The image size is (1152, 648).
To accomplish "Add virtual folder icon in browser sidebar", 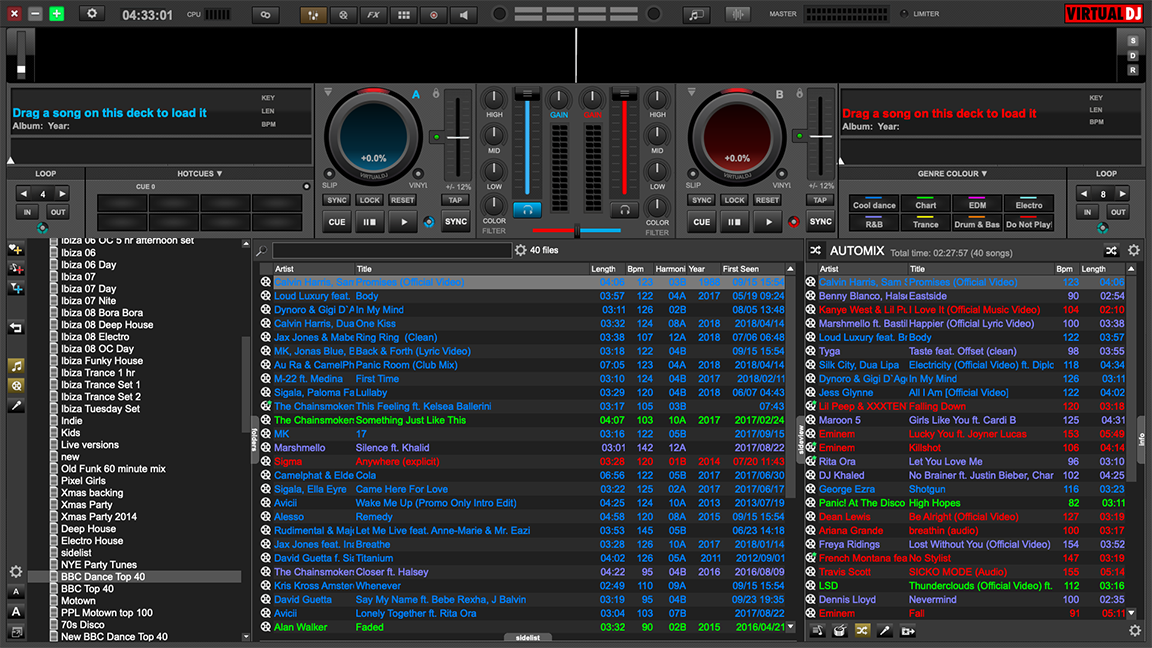I will coord(15,270).
